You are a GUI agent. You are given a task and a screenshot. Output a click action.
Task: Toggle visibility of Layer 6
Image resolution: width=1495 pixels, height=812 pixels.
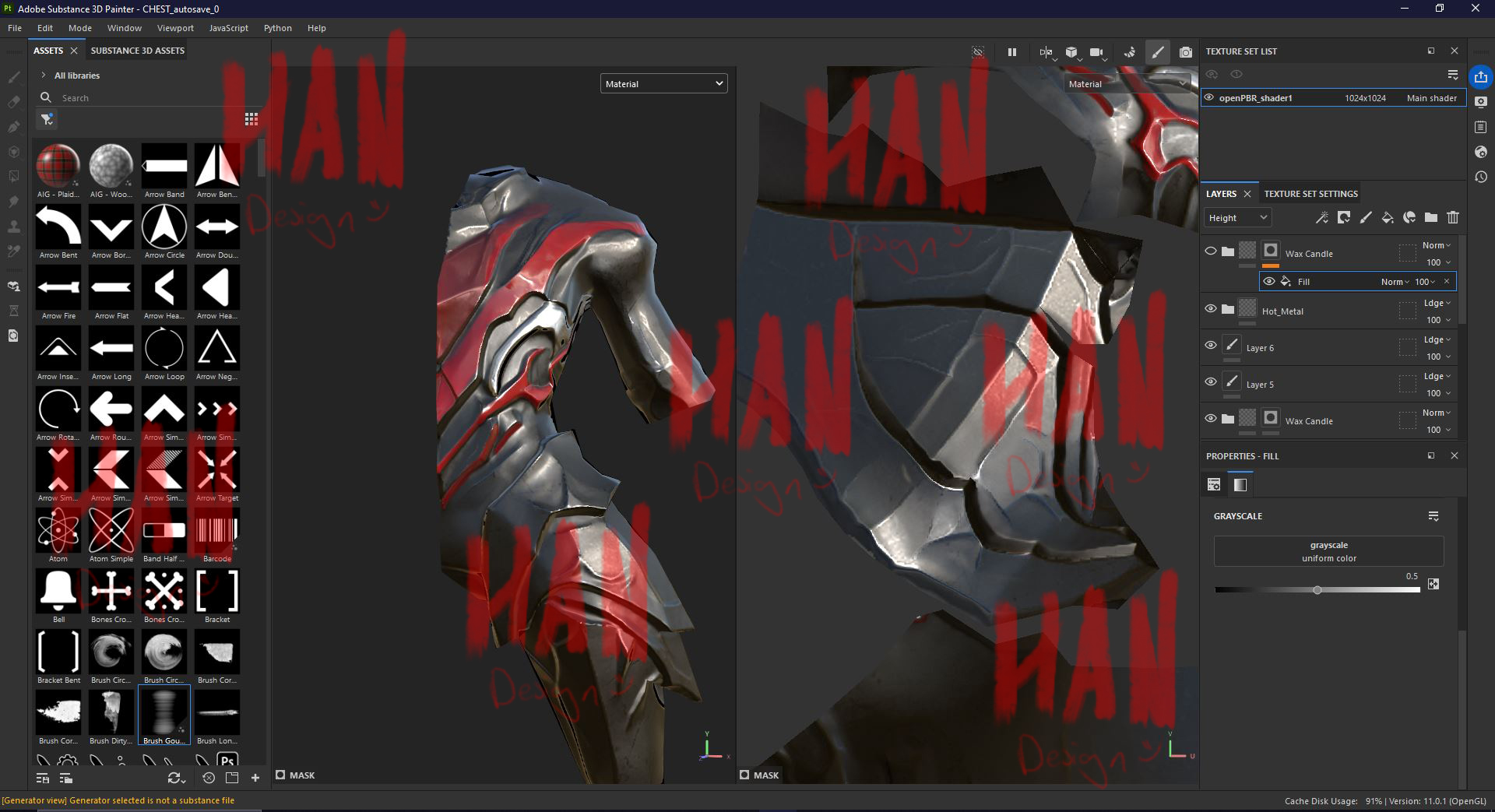pos(1210,346)
